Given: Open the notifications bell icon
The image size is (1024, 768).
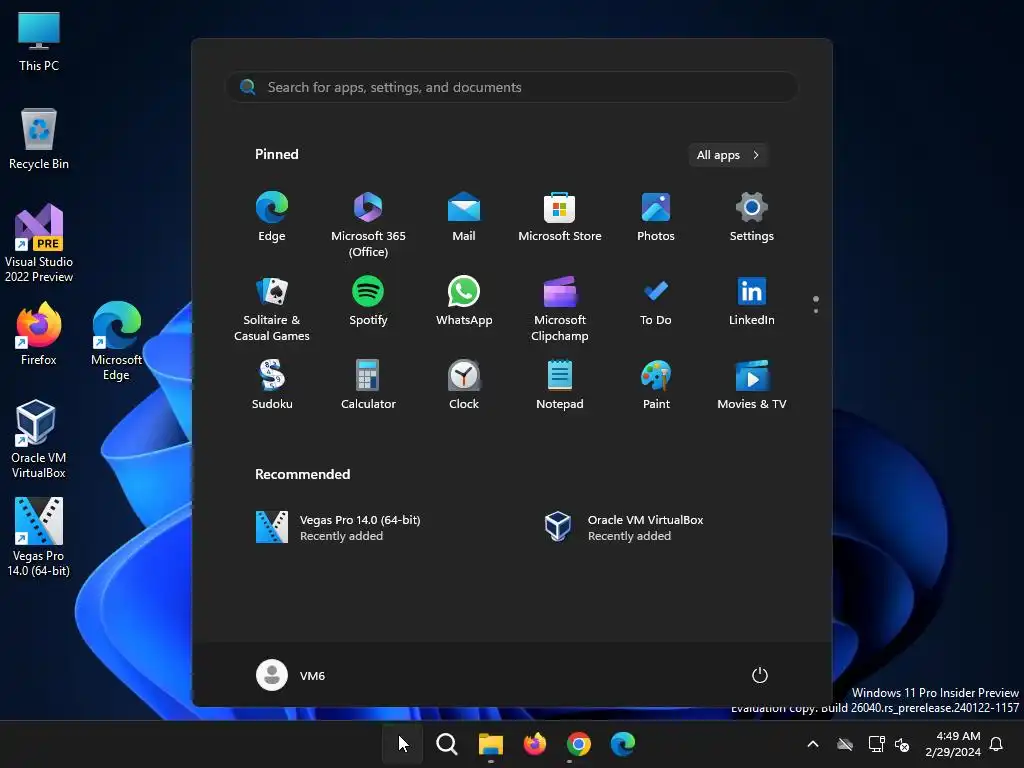Looking at the screenshot, I should click(997, 744).
